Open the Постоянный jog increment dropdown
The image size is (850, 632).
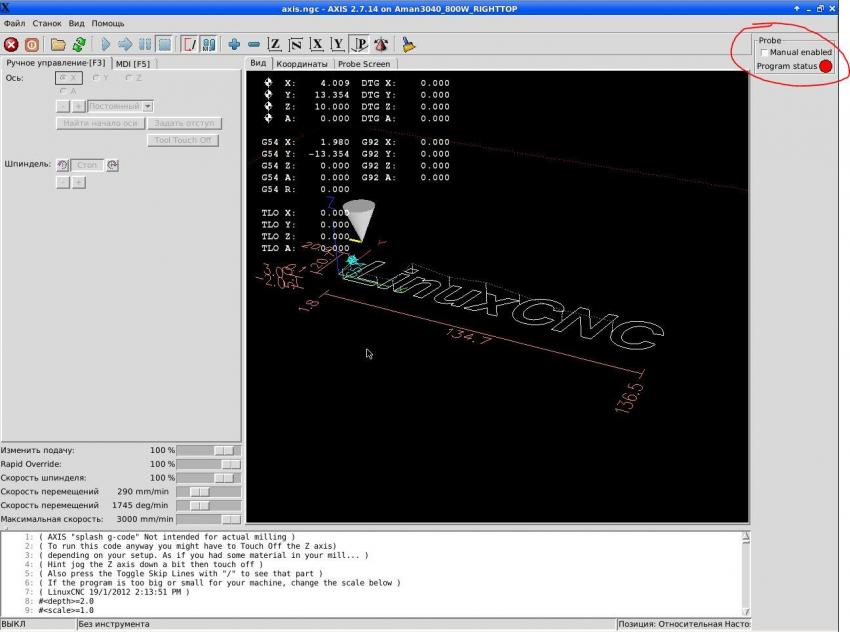(147, 105)
